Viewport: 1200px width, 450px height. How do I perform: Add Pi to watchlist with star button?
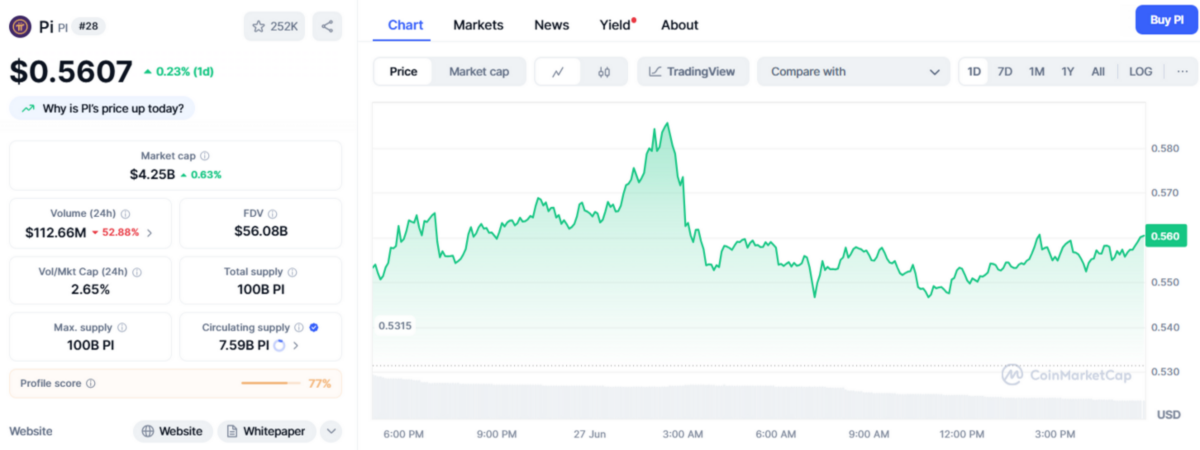274,26
